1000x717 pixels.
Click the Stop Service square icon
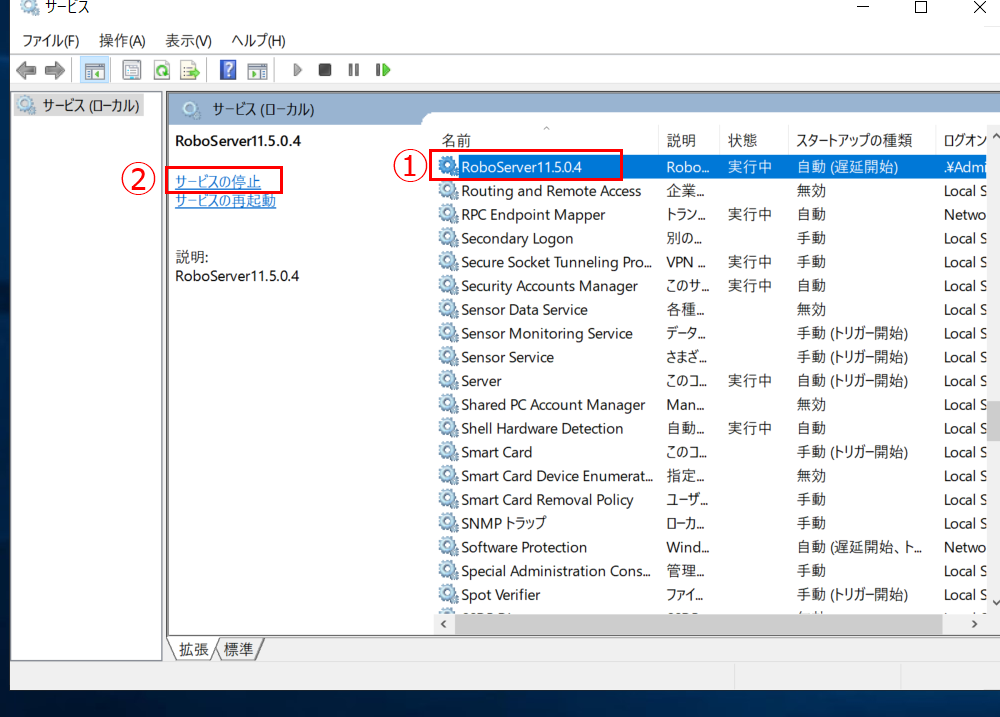325,70
